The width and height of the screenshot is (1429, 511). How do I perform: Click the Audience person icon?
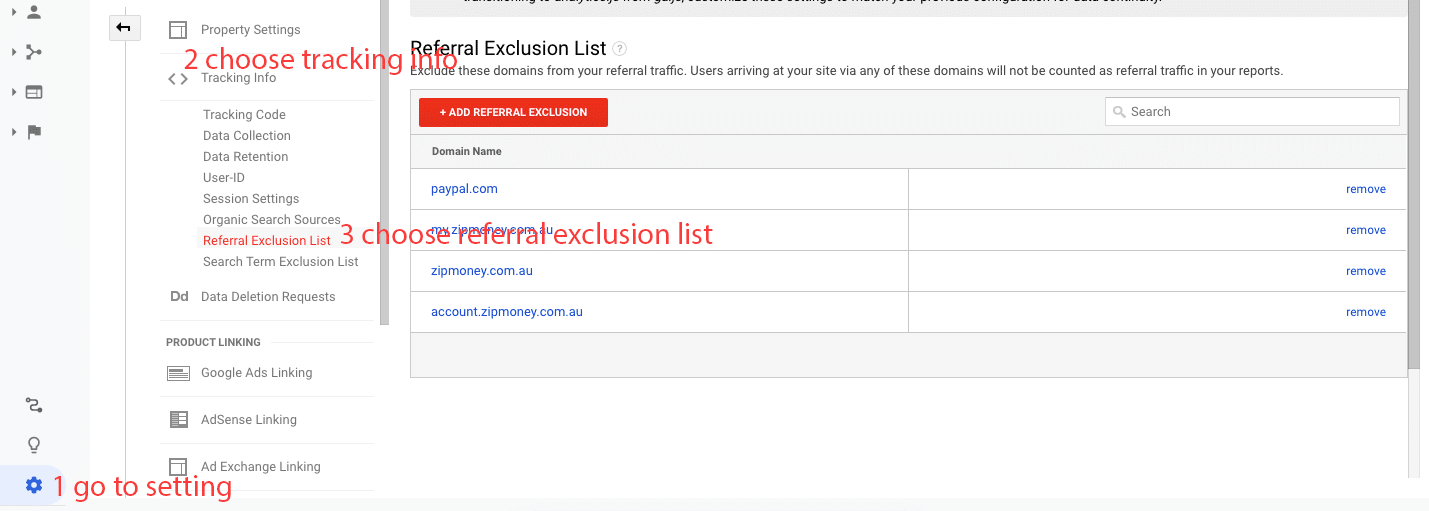click(x=34, y=13)
